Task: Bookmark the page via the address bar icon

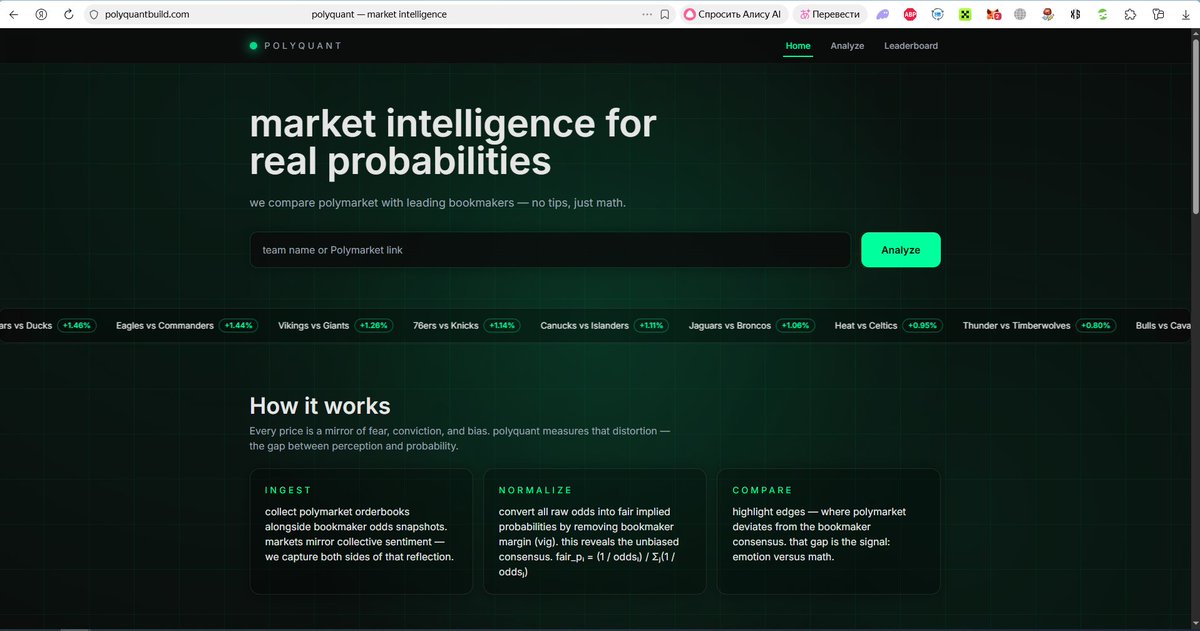Action: point(663,14)
